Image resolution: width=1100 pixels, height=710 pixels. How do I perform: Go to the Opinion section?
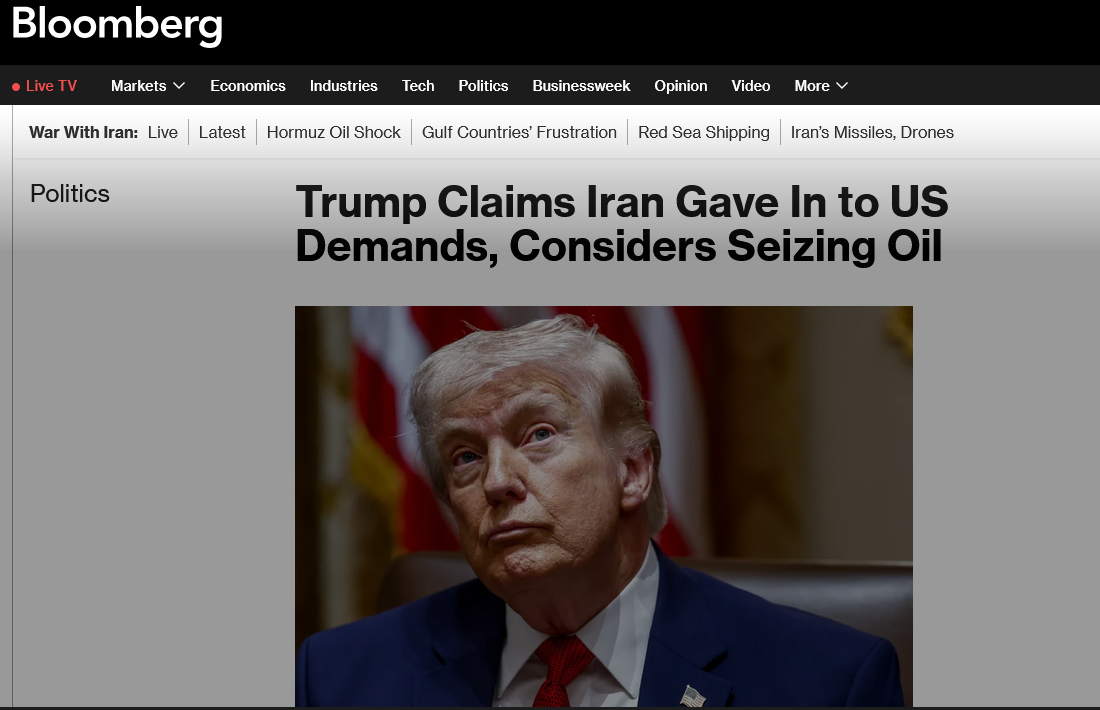point(680,86)
